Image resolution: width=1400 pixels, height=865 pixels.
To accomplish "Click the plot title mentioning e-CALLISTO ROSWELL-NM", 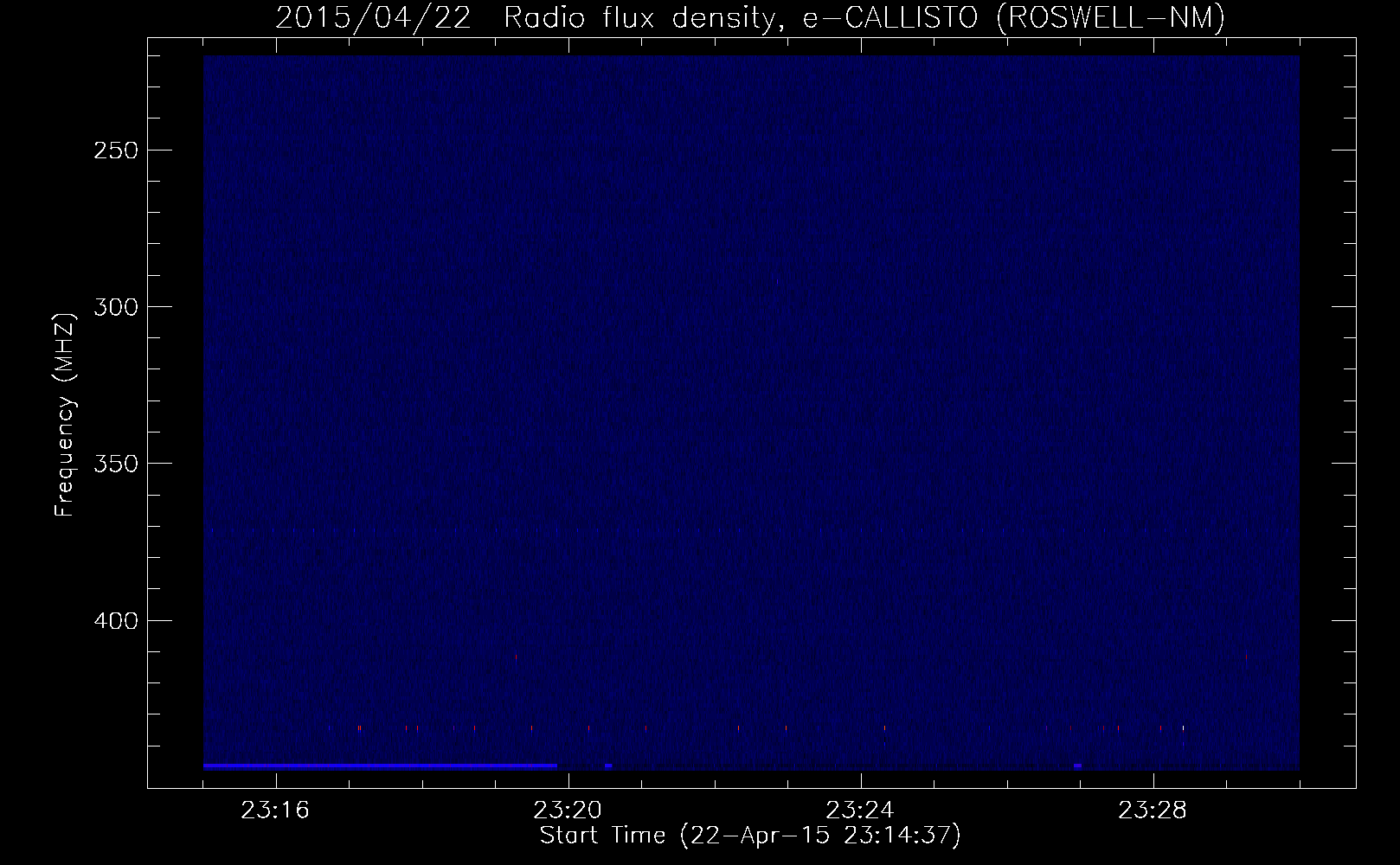I will click(x=750, y=17).
